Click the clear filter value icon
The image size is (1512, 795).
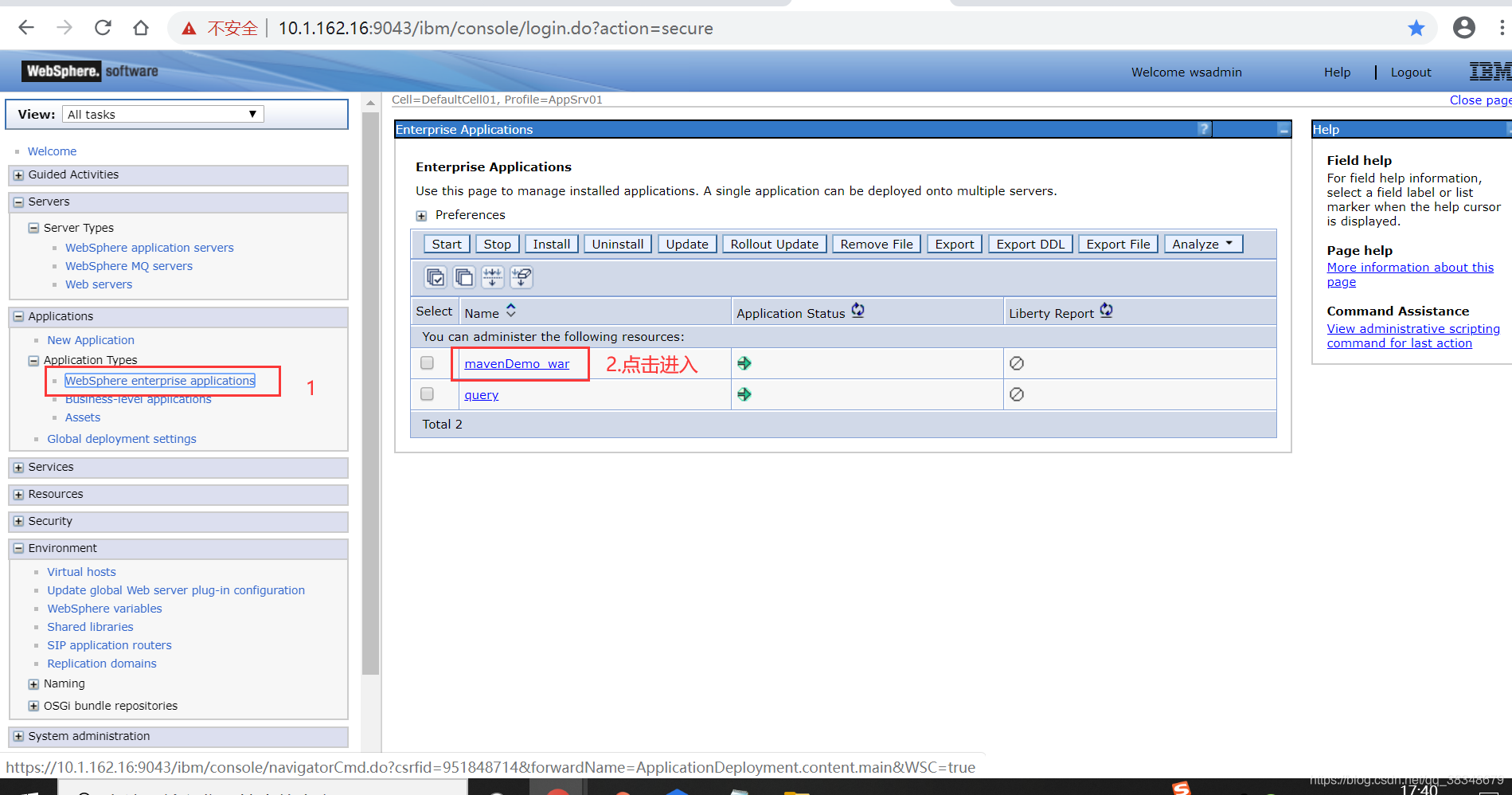[x=522, y=277]
